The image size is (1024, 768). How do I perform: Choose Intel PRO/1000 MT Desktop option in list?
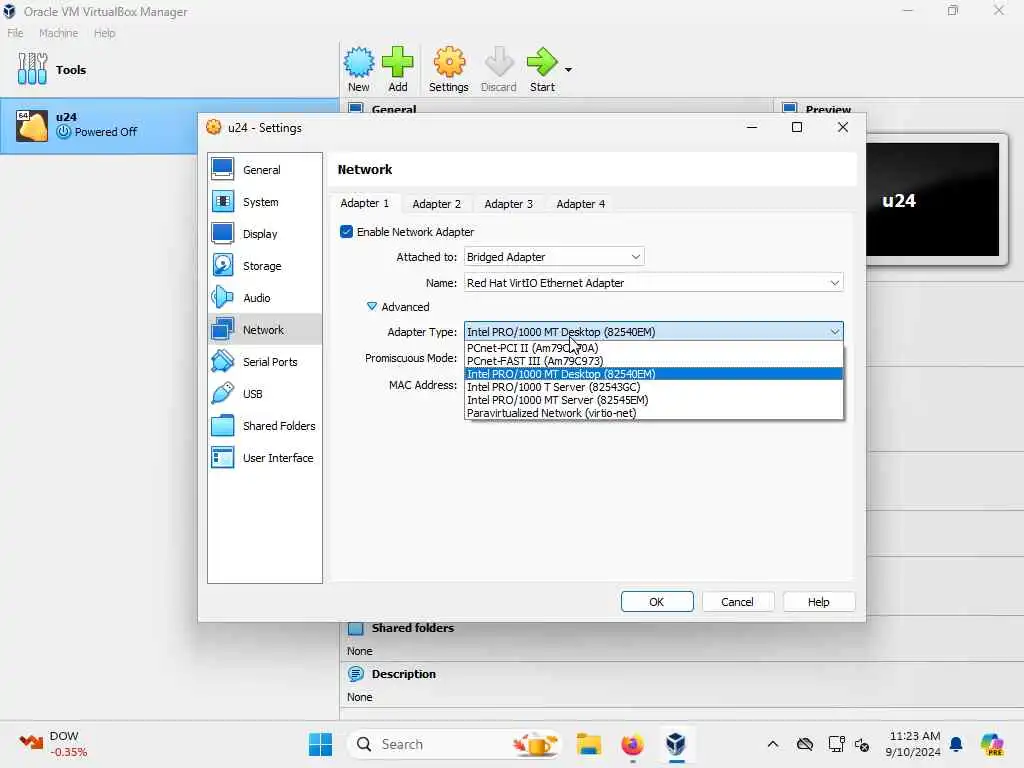coord(653,374)
